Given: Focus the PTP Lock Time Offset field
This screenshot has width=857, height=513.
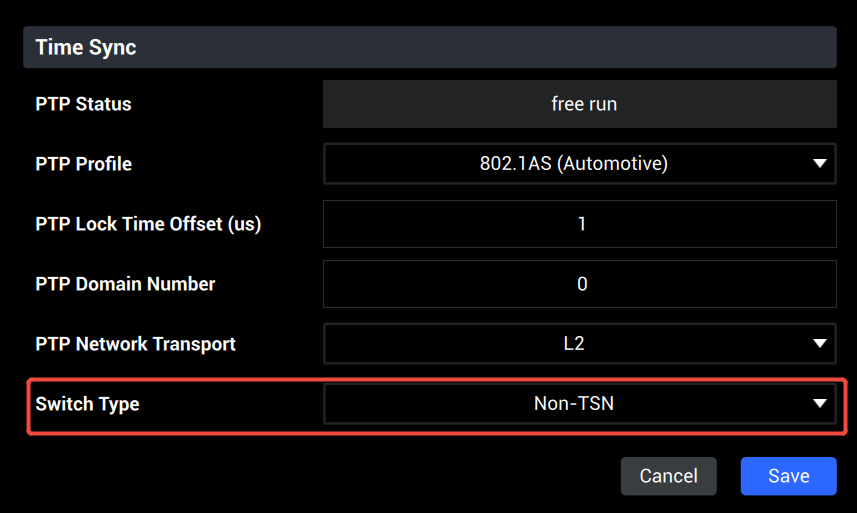Looking at the screenshot, I should [579, 223].
